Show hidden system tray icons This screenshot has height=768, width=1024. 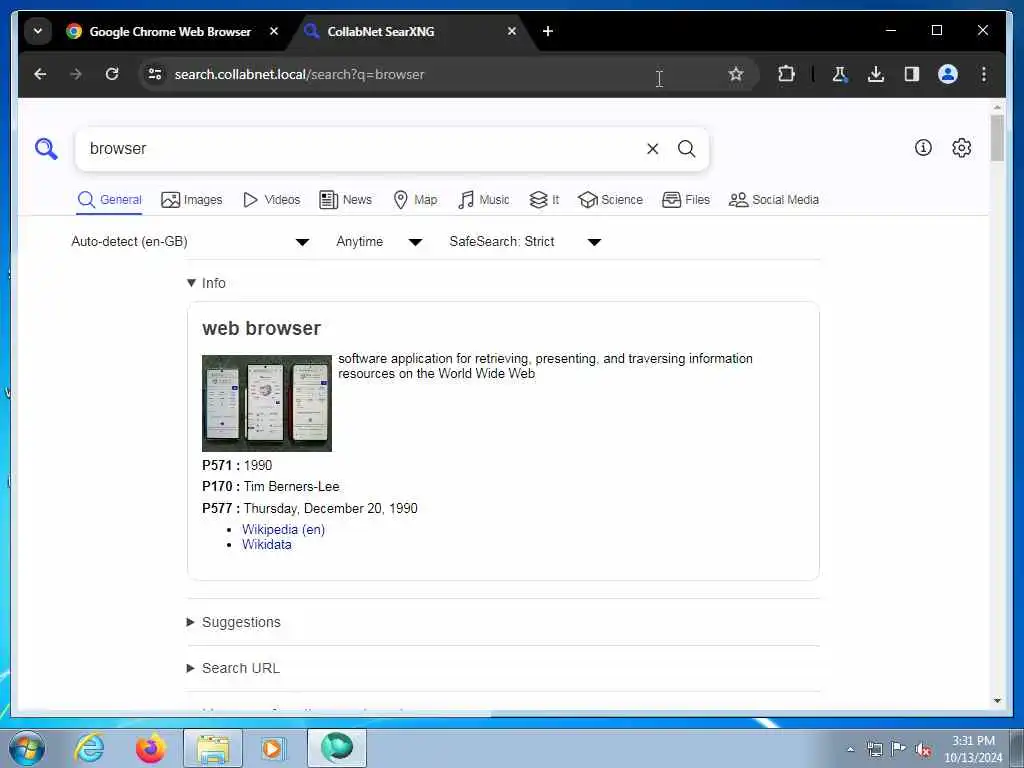coord(850,750)
